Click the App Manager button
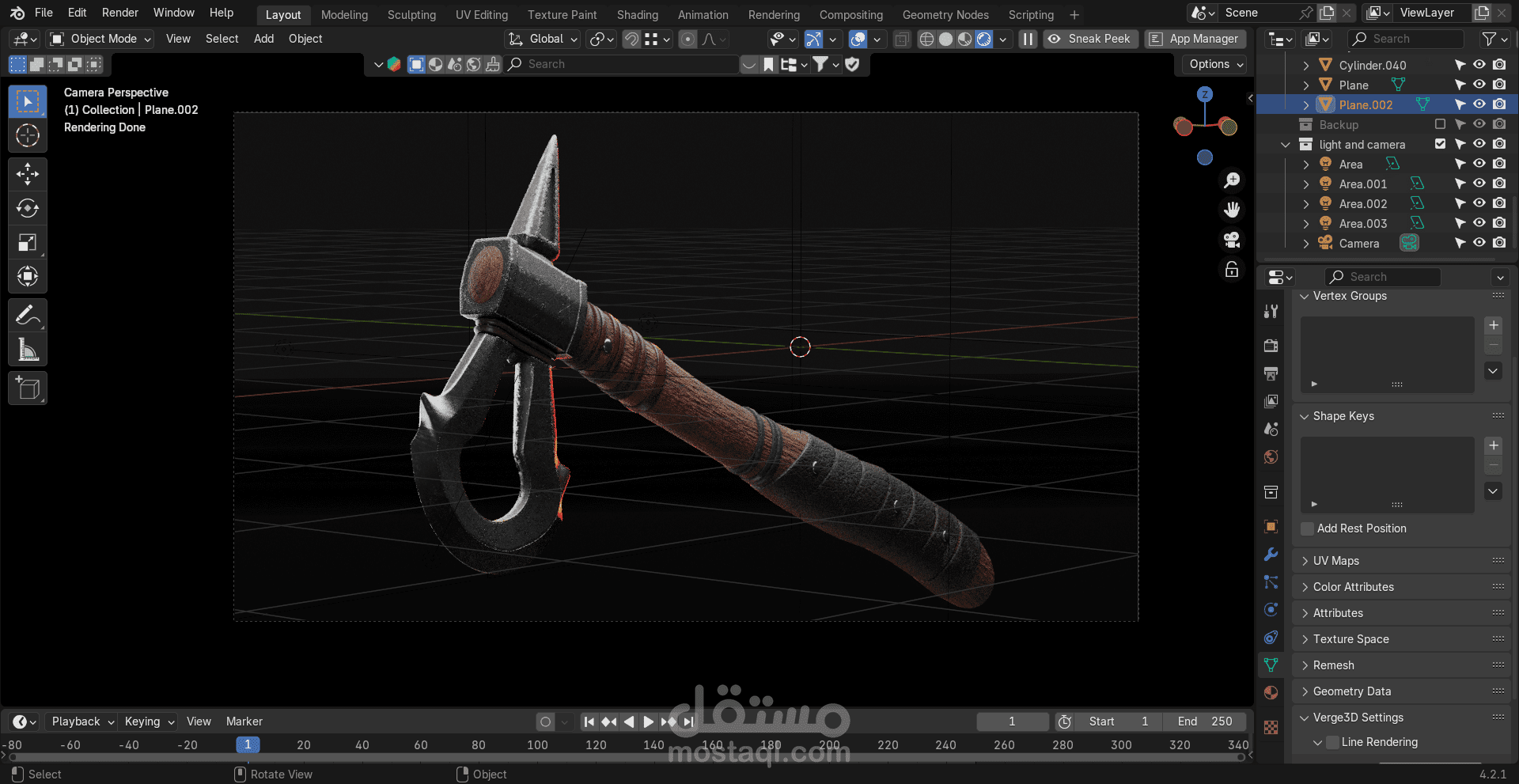Viewport: 1519px width, 784px height. pos(1195,39)
